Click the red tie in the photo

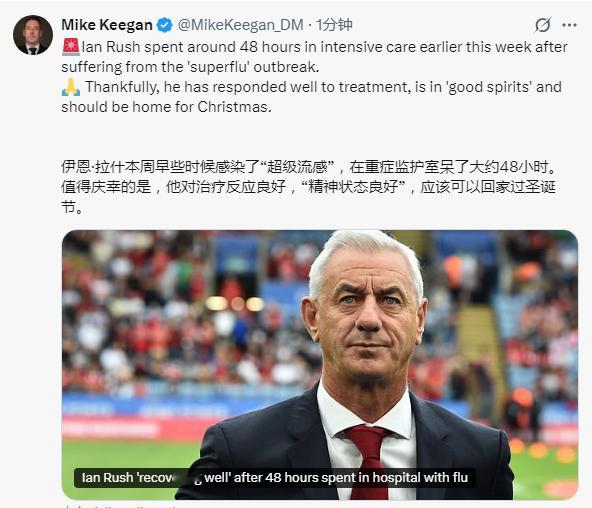[x=369, y=461]
